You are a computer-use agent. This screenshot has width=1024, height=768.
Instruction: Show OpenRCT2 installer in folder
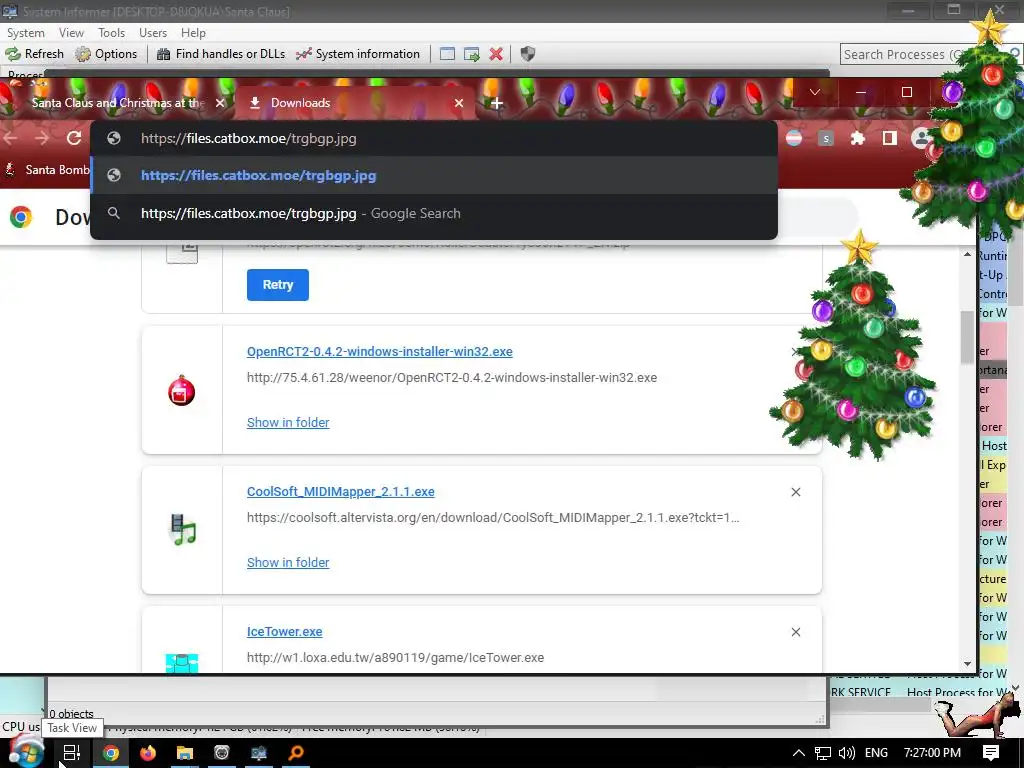(x=288, y=423)
